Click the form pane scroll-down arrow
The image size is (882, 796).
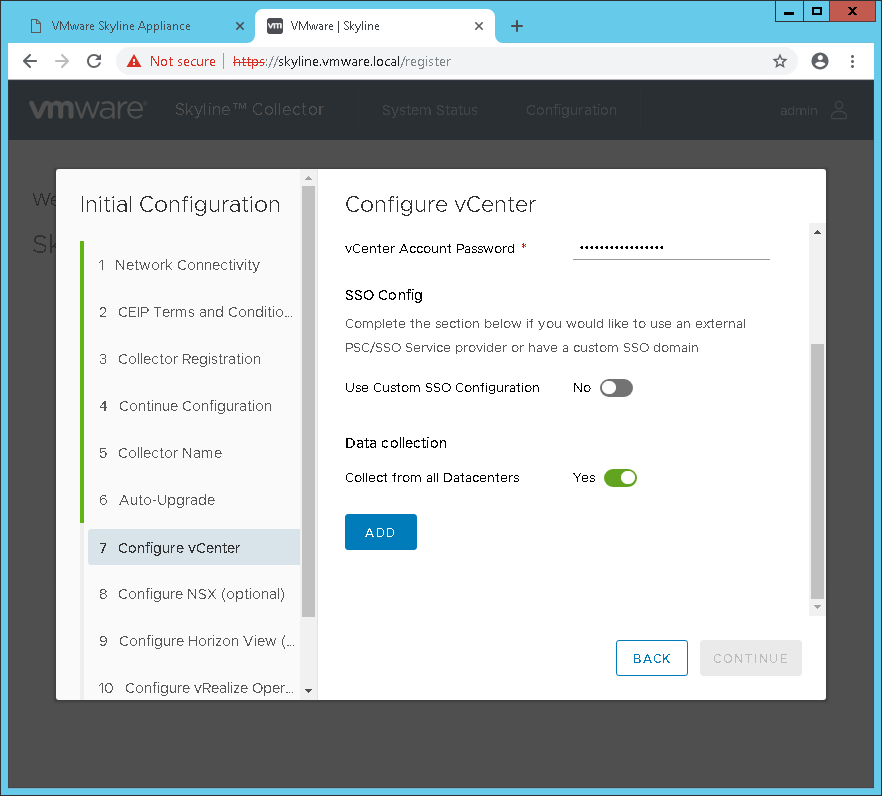(817, 607)
